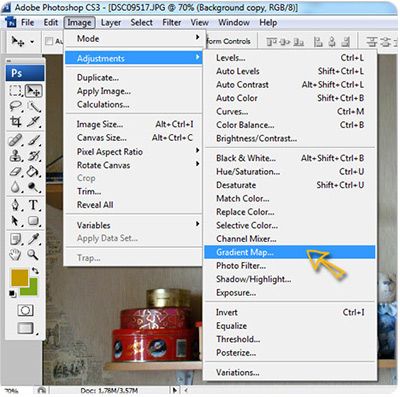
Task: Select the Magic Wand tool
Action: 34,106
